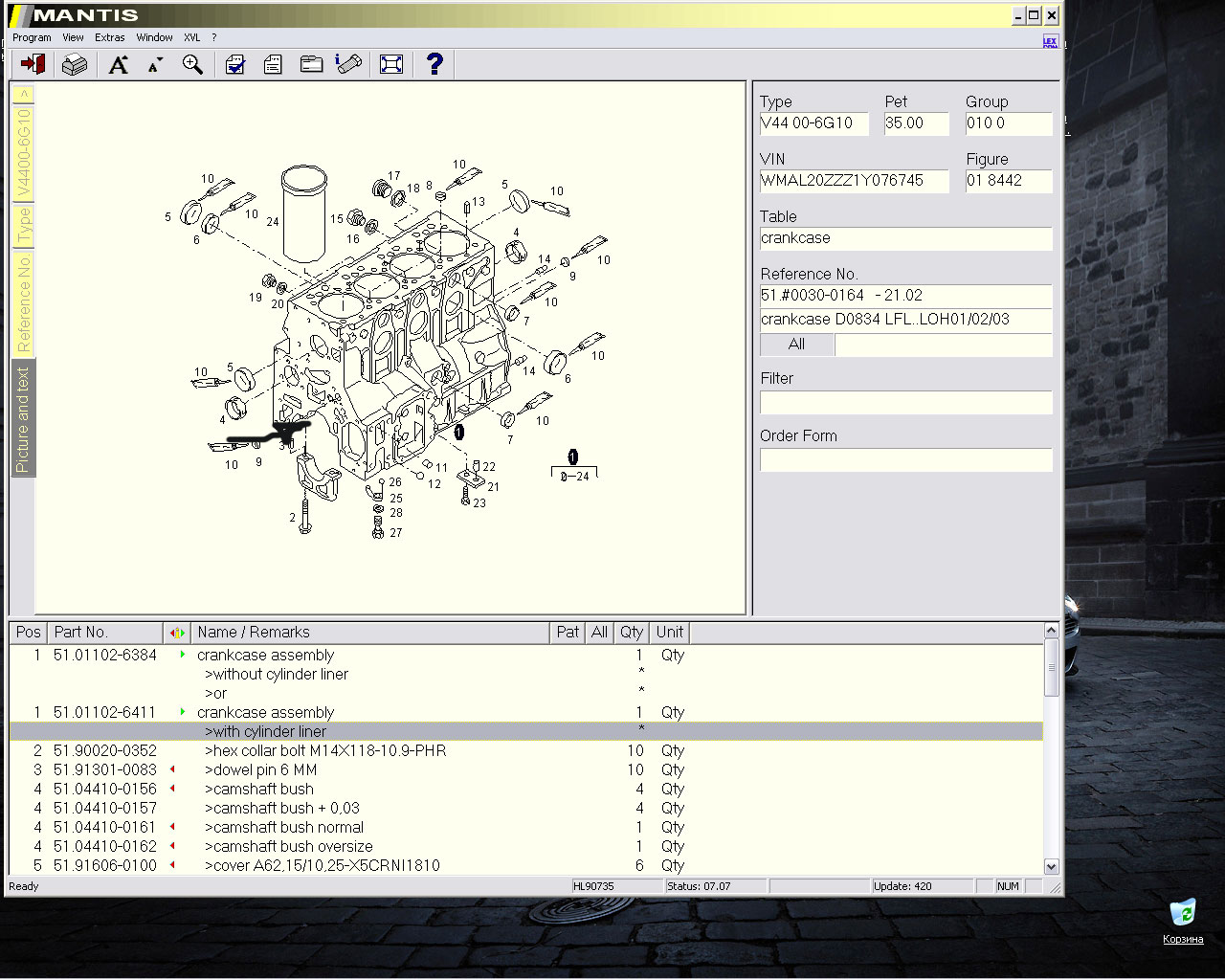This screenshot has width=1225, height=980.
Task: Click the LEX logo icon in the menu bar
Action: click(x=1050, y=39)
